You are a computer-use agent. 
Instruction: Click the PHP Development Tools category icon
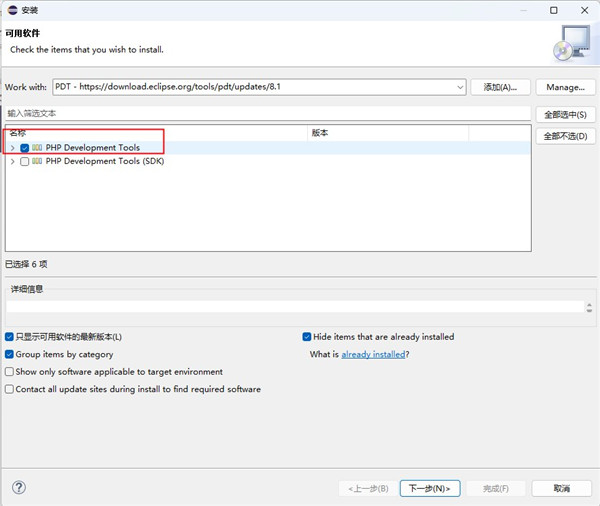[x=37, y=148]
